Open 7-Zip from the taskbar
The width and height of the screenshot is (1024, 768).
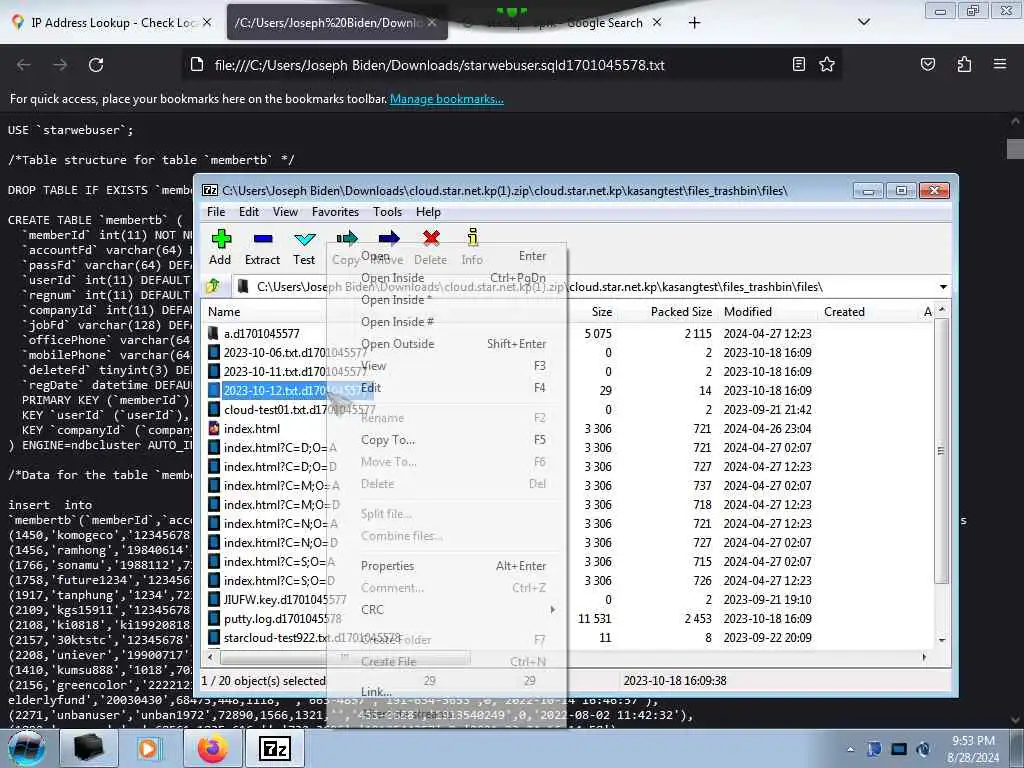pos(274,748)
